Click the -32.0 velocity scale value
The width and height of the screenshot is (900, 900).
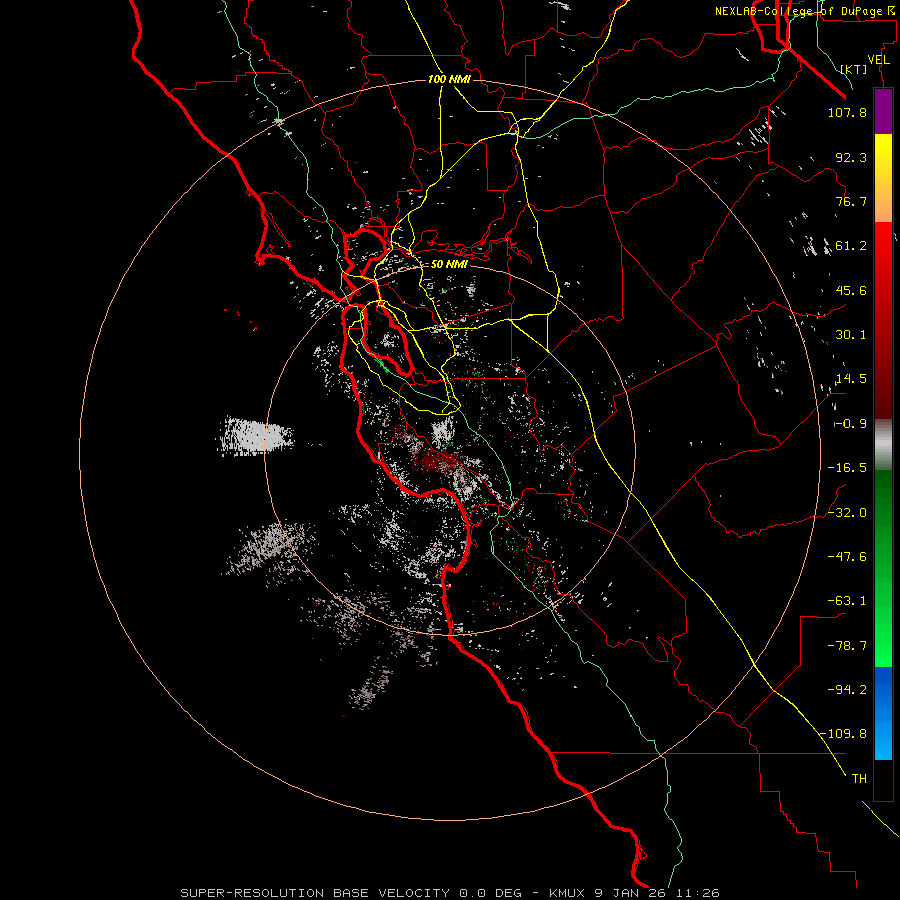[x=847, y=513]
